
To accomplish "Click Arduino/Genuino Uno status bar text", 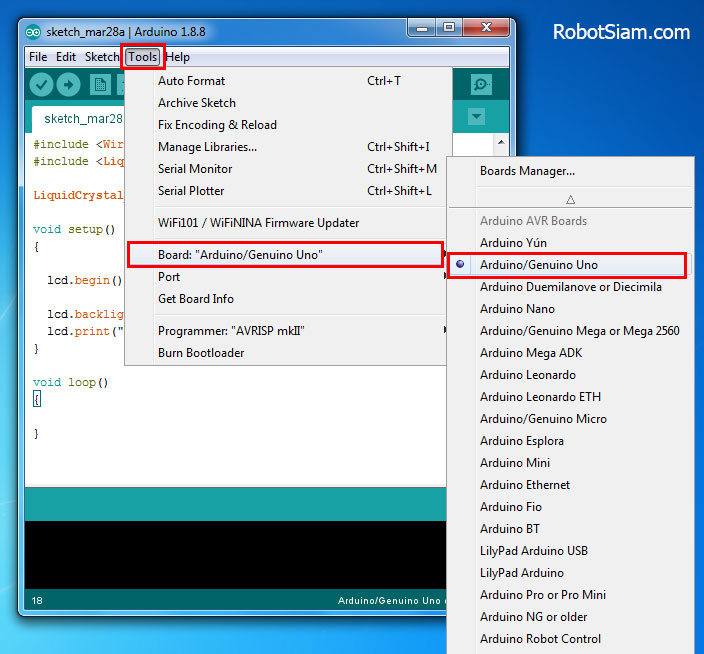I will tap(389, 601).
